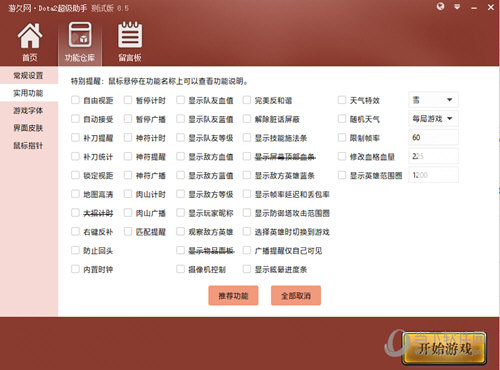Screen dimensions: 500x370
Task: Check the 显示技能施法条 option
Action: coord(247,137)
